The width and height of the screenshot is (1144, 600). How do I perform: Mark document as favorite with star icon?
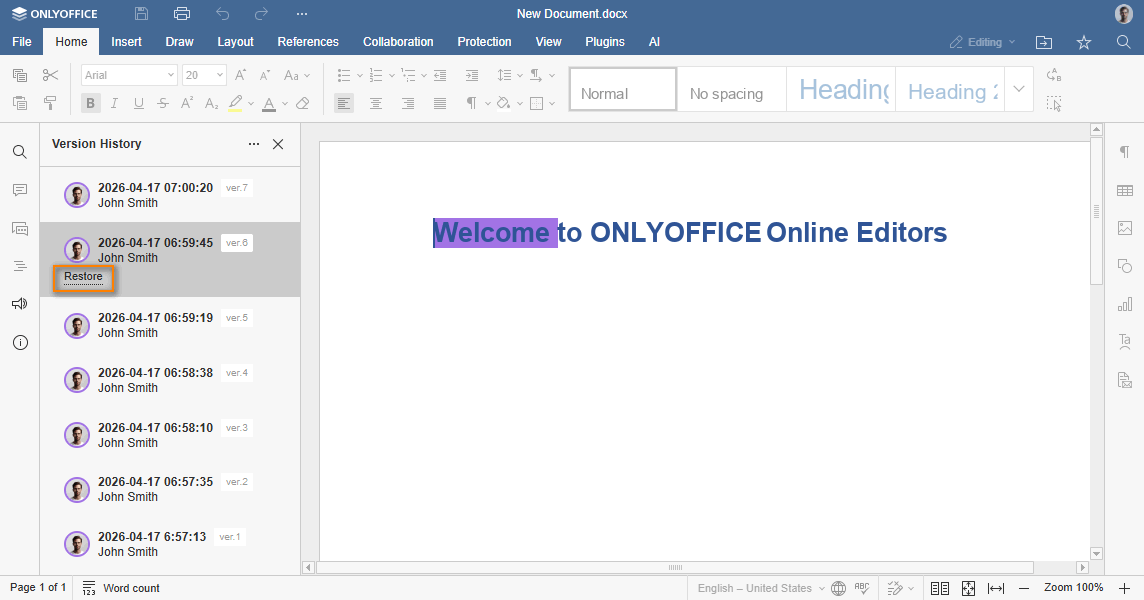point(1084,42)
